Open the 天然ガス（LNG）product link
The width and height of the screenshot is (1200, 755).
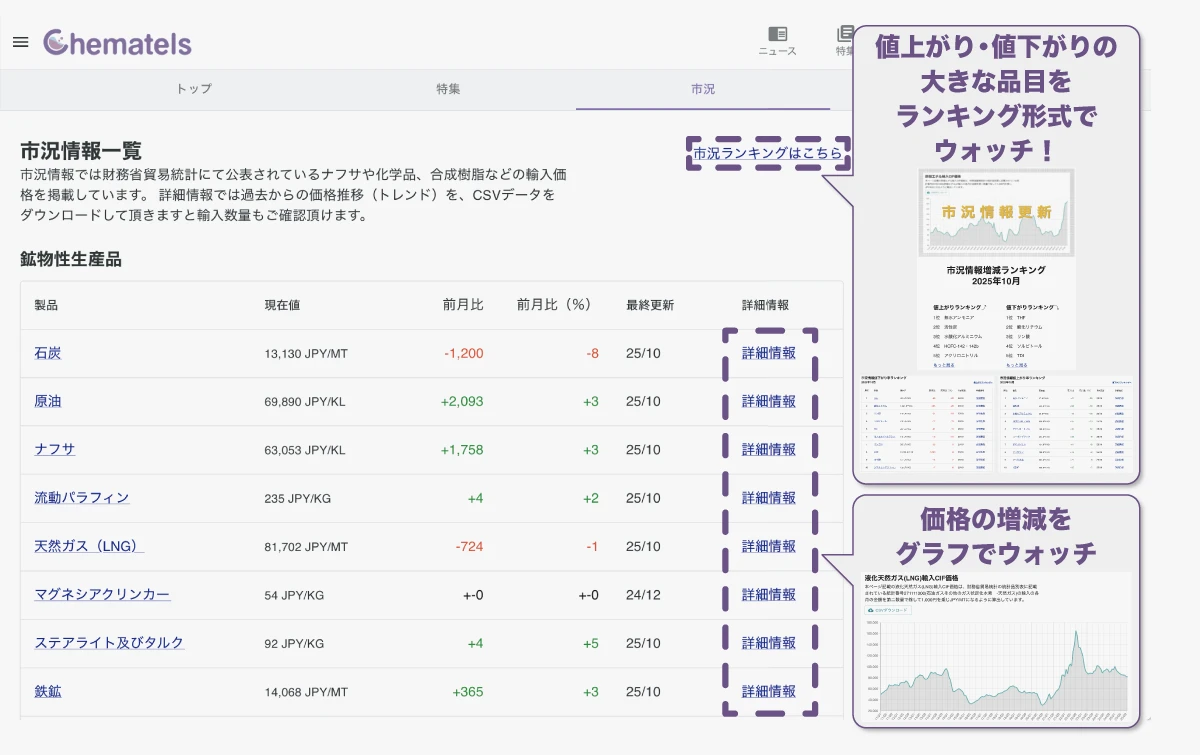[88, 546]
